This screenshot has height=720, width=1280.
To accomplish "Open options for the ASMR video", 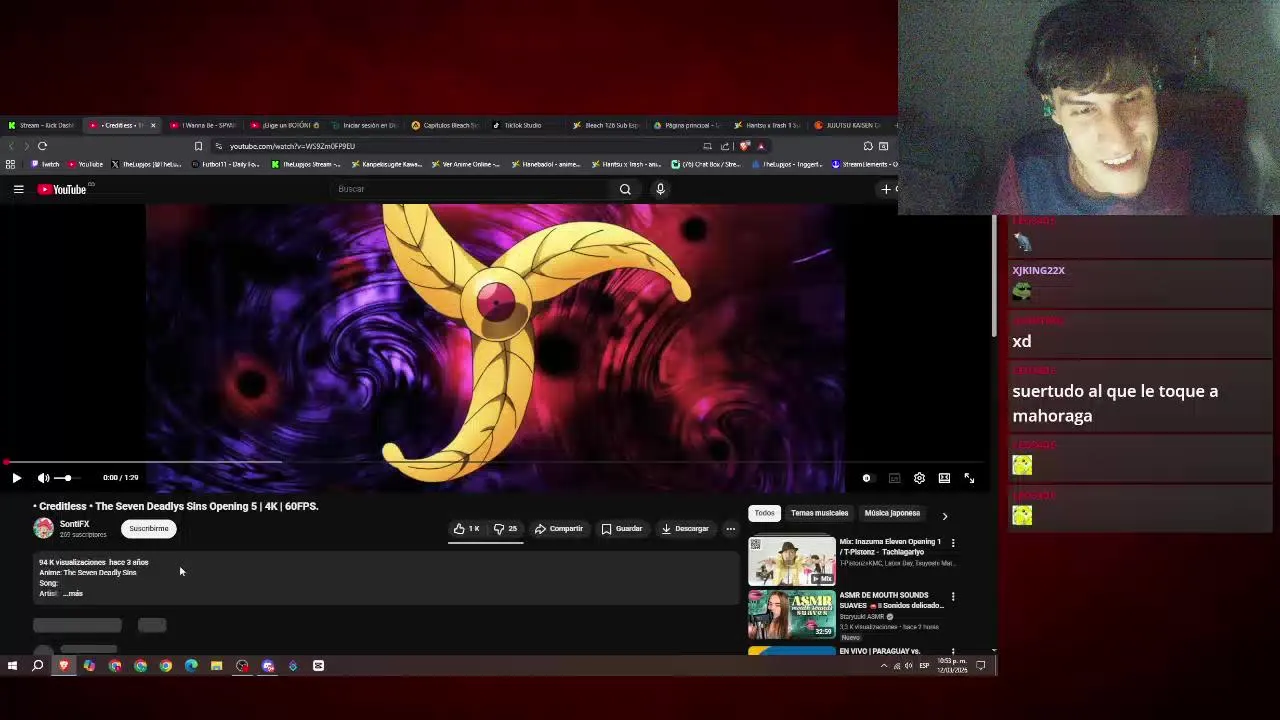I will [952, 597].
